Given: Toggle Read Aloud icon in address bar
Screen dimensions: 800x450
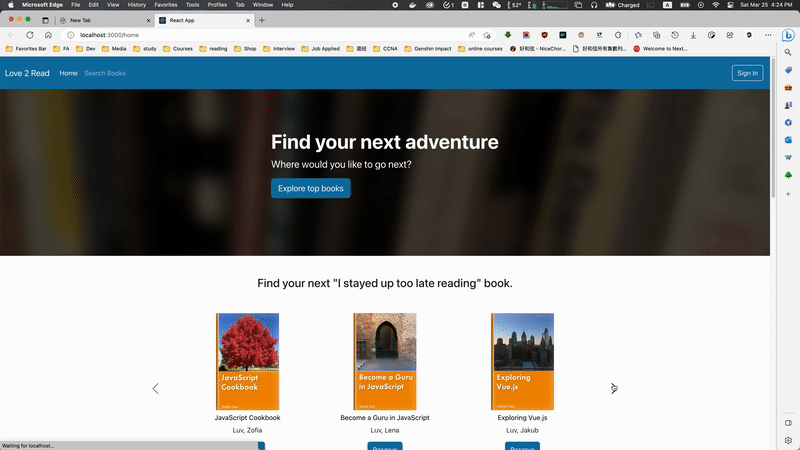Looking at the screenshot, I should [471, 35].
